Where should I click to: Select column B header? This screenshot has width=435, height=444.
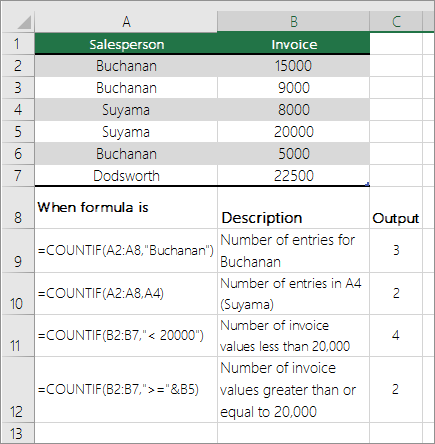(x=293, y=22)
